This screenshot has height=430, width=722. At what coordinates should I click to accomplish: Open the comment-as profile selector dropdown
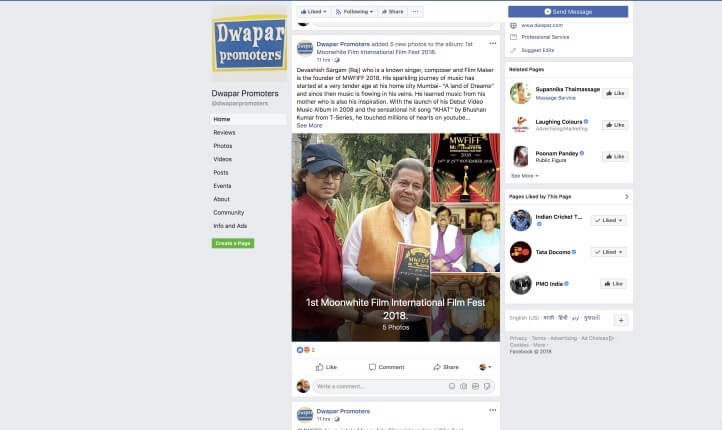pos(485,367)
